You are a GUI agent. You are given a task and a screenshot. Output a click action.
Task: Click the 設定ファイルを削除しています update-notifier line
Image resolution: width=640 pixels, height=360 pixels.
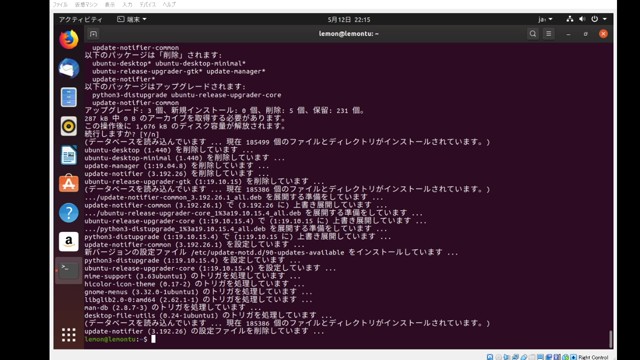coord(204,331)
